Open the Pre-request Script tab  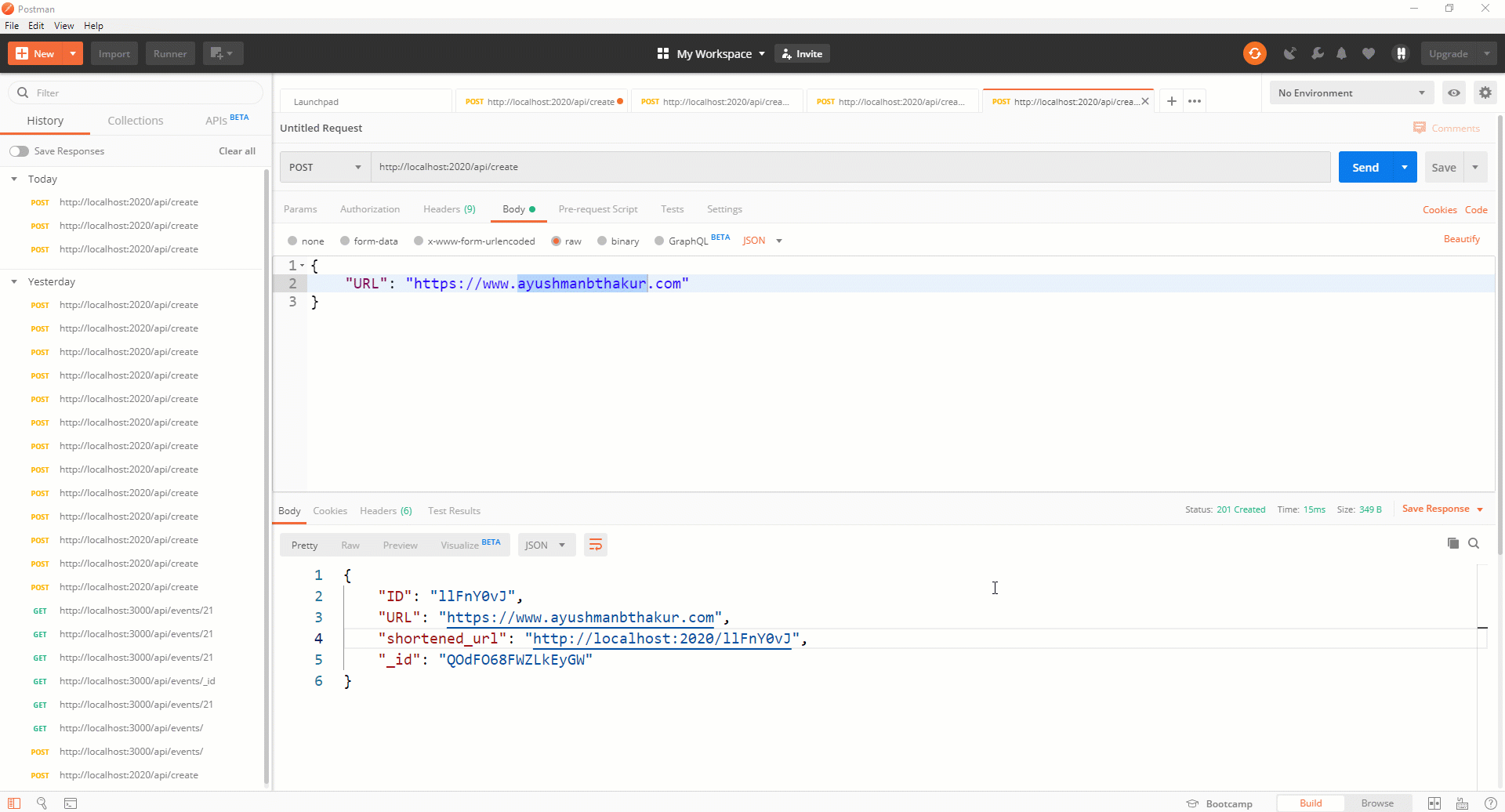point(598,209)
